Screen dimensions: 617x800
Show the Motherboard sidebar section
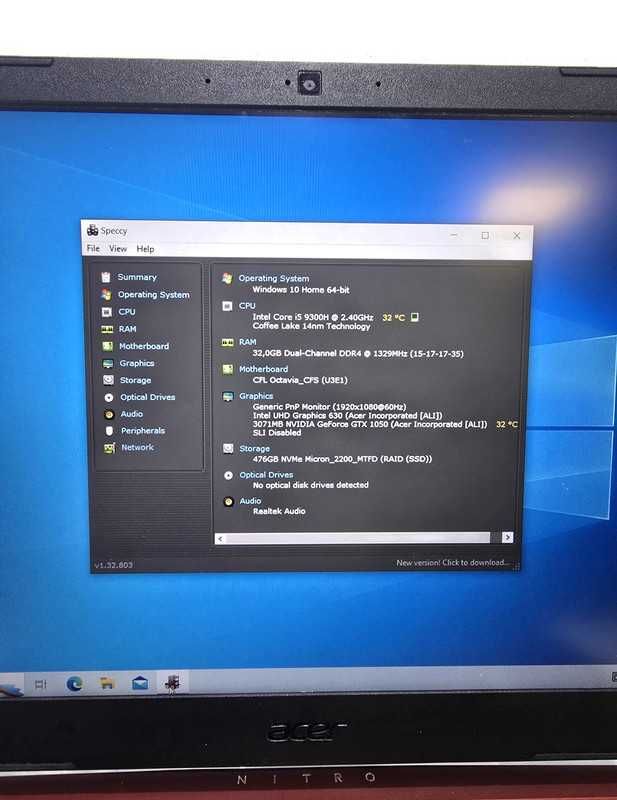tap(144, 346)
